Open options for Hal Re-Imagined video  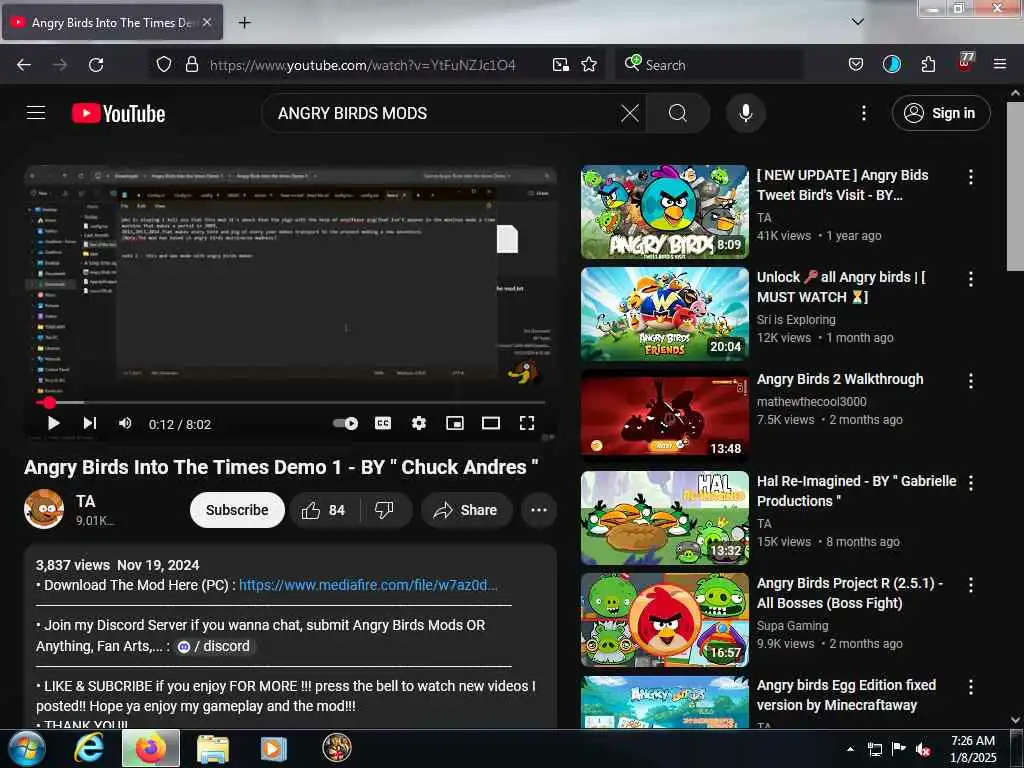[970, 483]
